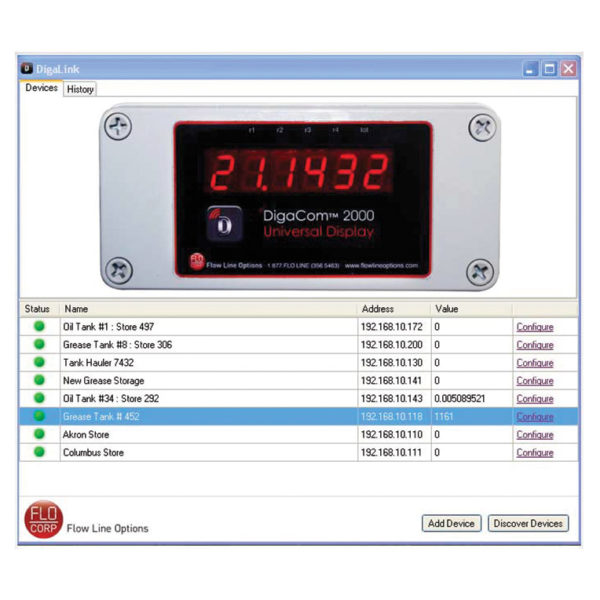Click address 192.168.10.200
The height and width of the screenshot is (600, 600).
click(x=391, y=345)
